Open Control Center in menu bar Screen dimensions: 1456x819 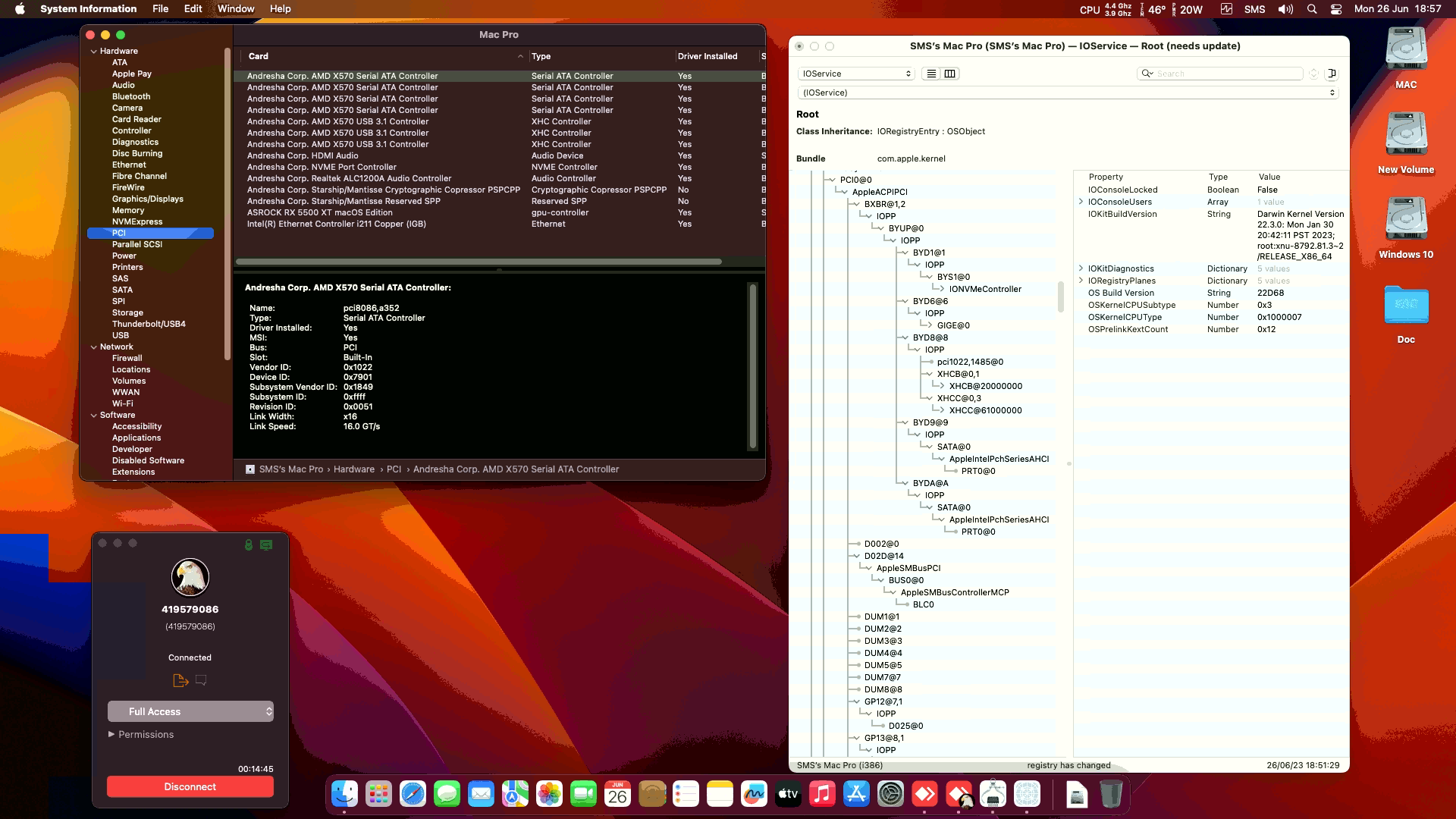coord(1336,9)
